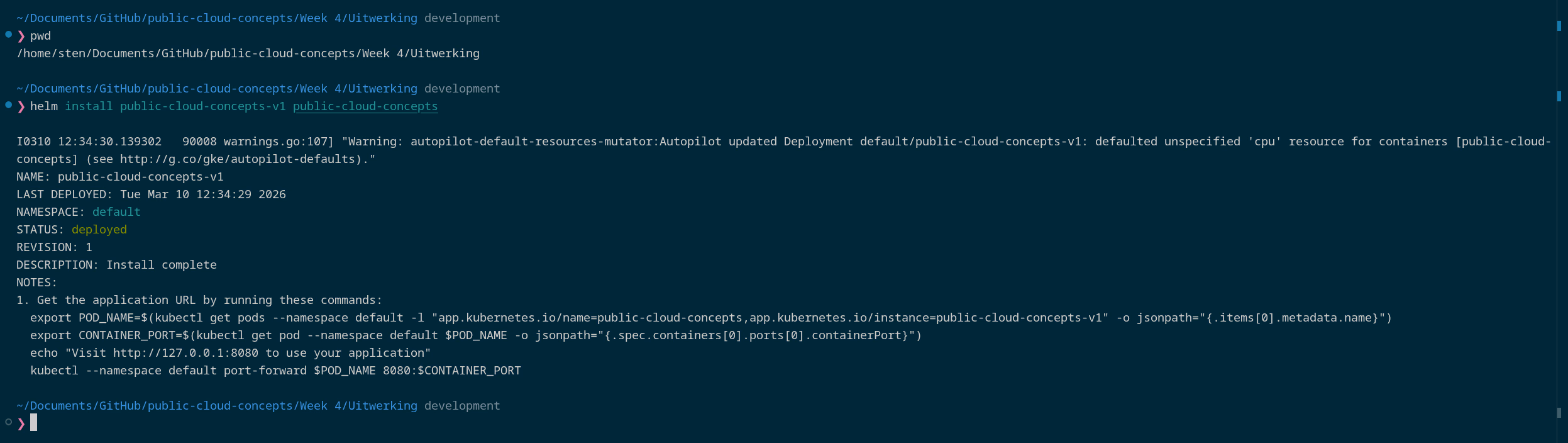Open the http://127.0.0.1:8080 URL

(185, 353)
